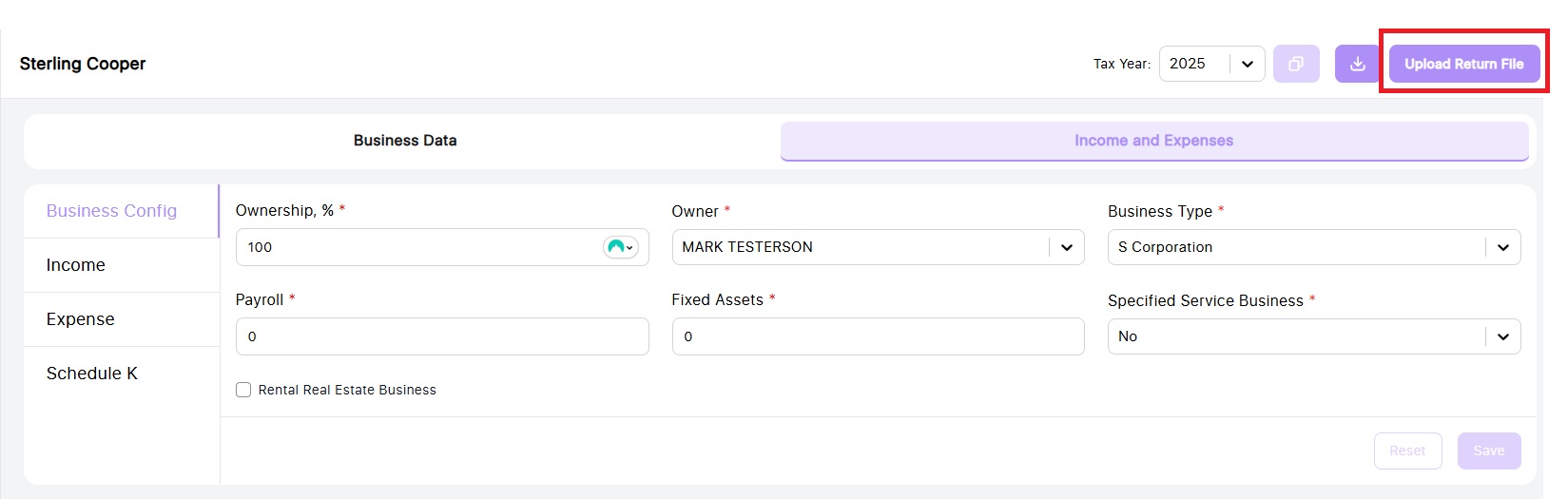Click the copy (duplicate) icon button

pos(1295,64)
